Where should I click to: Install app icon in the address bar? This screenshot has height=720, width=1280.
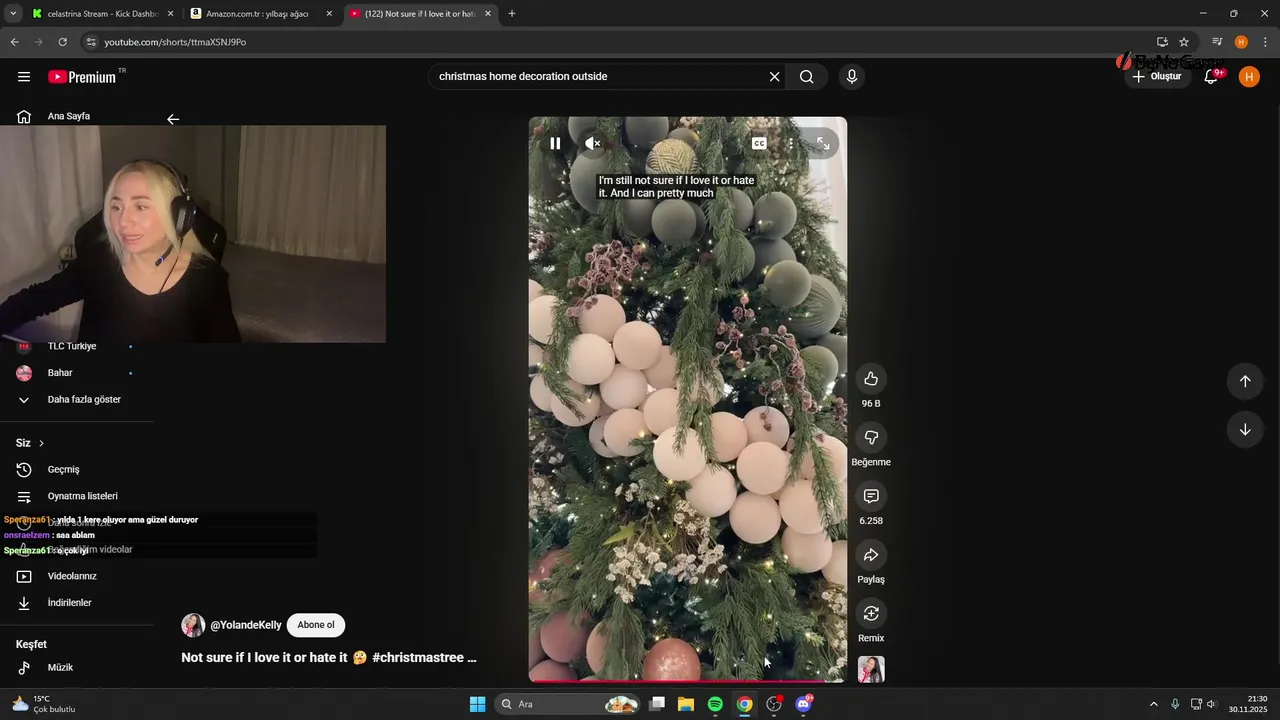1162,42
